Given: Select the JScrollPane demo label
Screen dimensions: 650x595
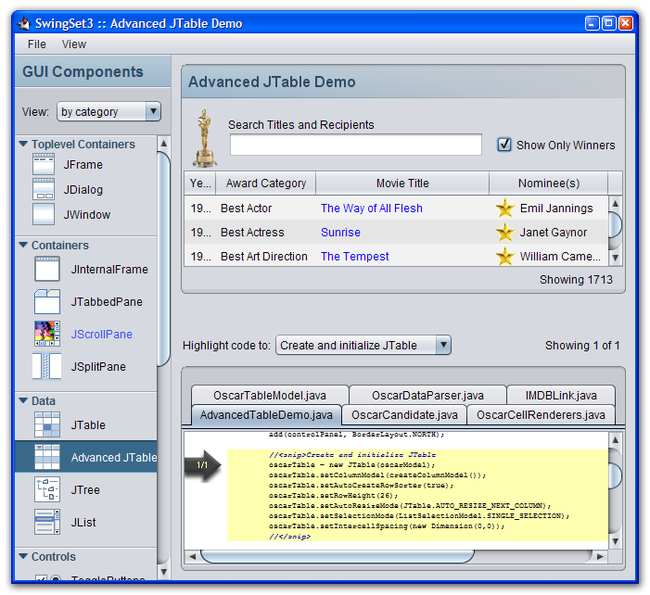Looking at the screenshot, I should click(x=102, y=334).
